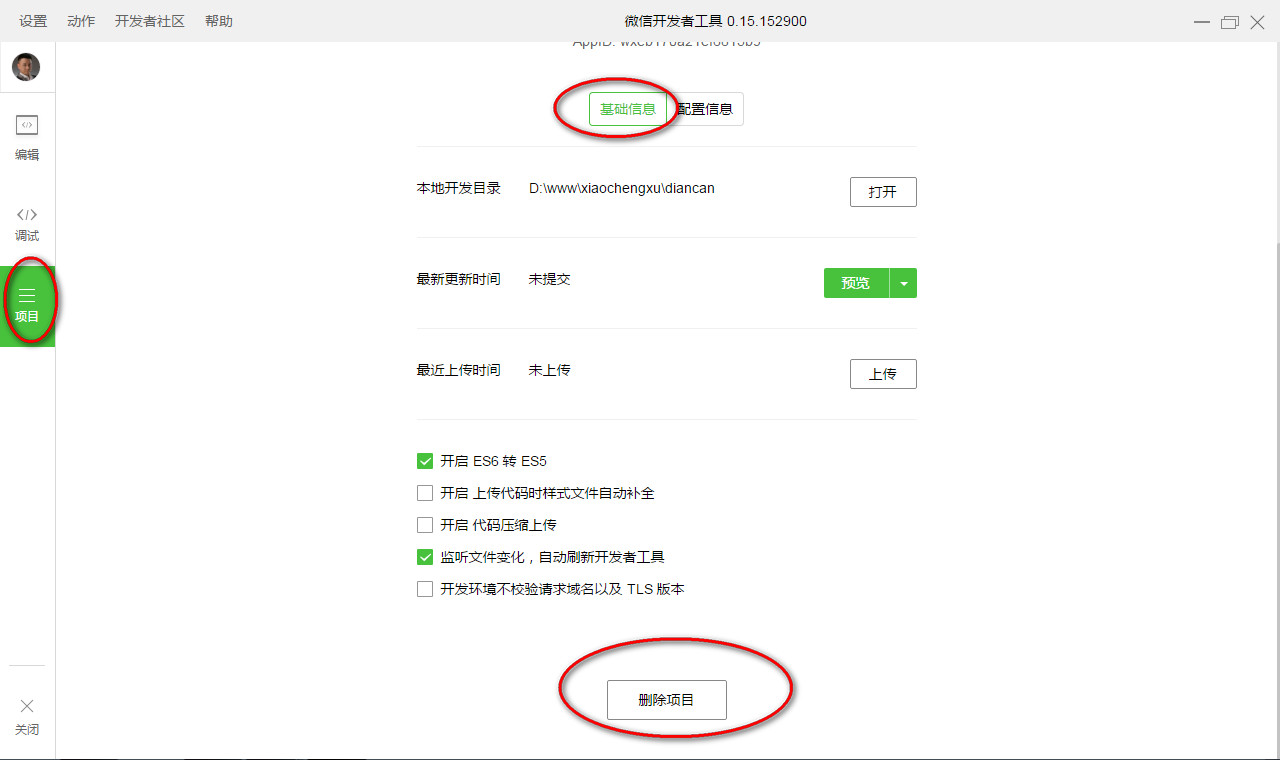Select the 项目 project sidebar item

click(27, 305)
